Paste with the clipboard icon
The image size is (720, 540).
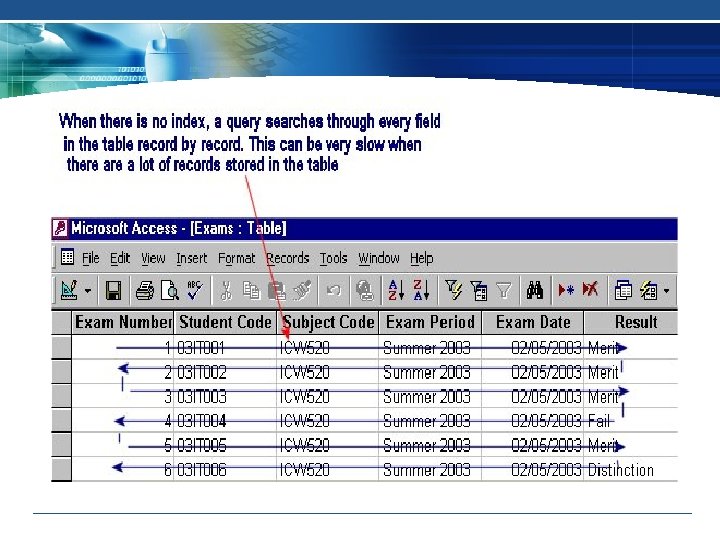tap(276, 291)
